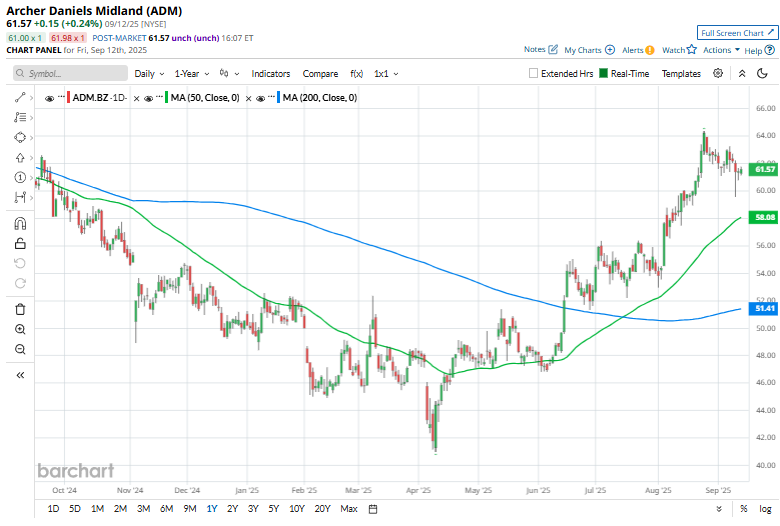This screenshot has height=526, width=780.
Task: Open the Actions dropdown menu
Action: (721, 50)
